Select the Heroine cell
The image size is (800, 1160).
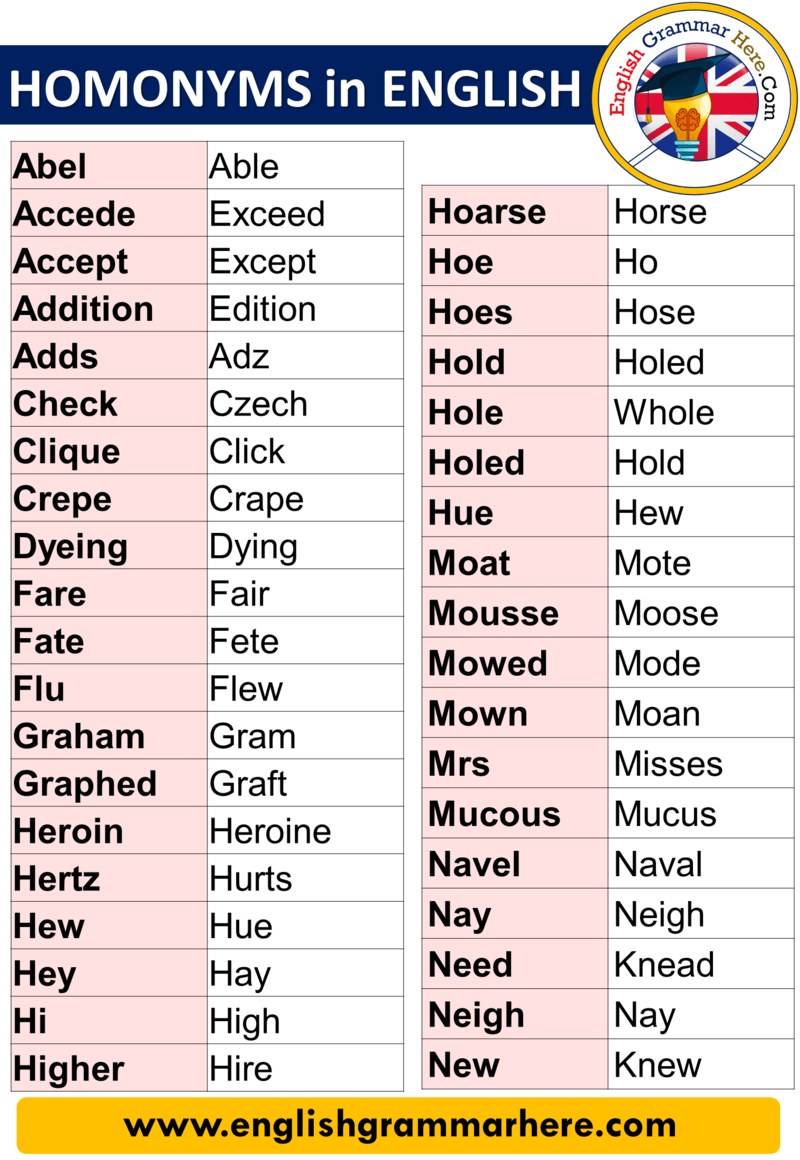point(306,831)
